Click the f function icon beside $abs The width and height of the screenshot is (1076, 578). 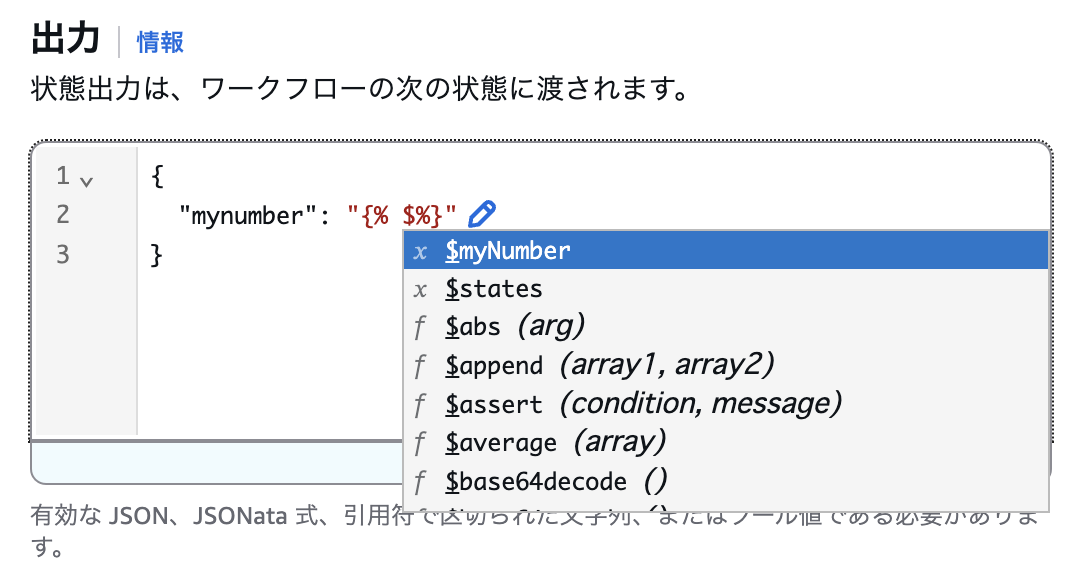click(421, 327)
